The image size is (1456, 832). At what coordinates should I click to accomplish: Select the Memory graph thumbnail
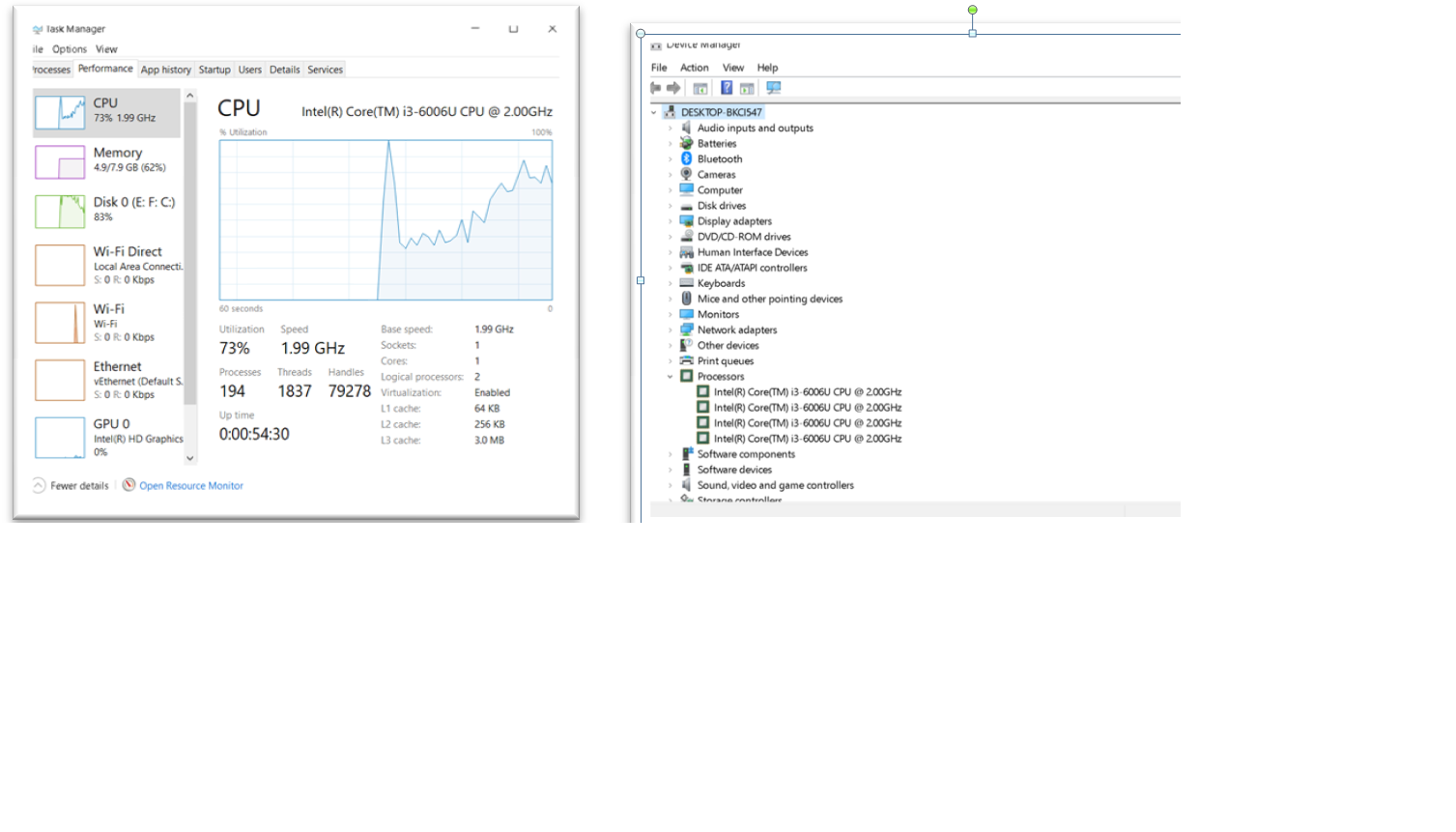(60, 162)
